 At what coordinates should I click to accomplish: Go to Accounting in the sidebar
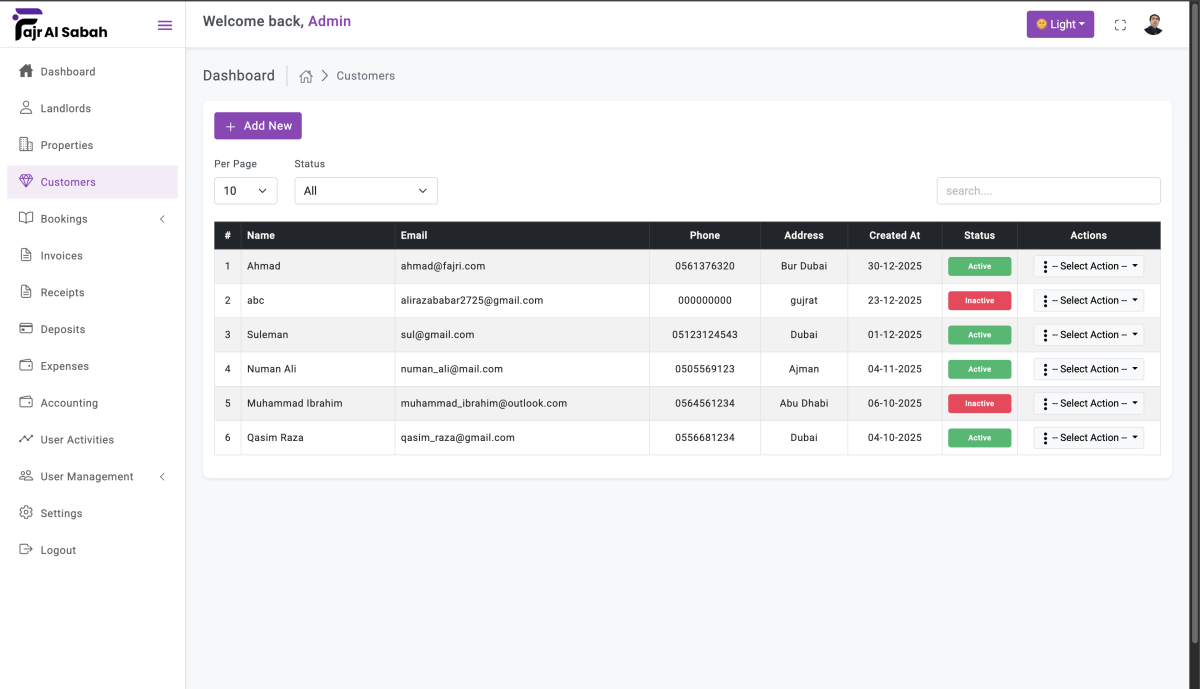[69, 403]
